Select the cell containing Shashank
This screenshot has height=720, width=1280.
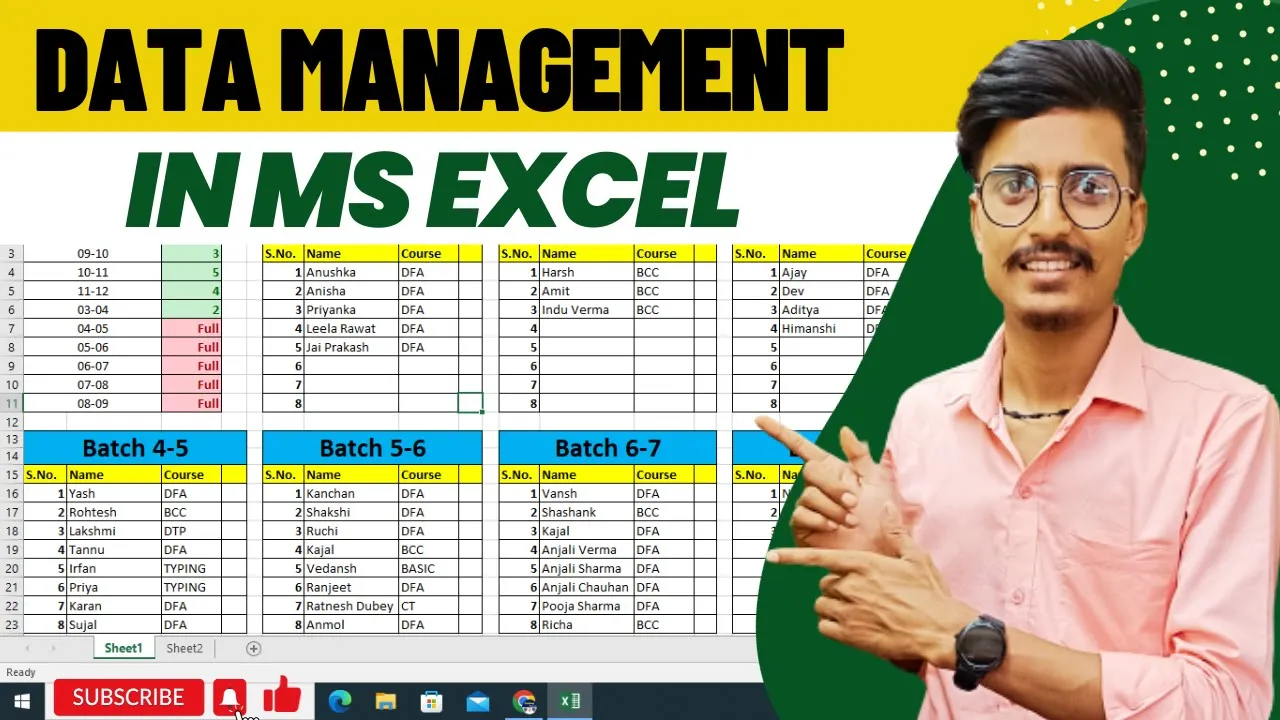(587, 512)
